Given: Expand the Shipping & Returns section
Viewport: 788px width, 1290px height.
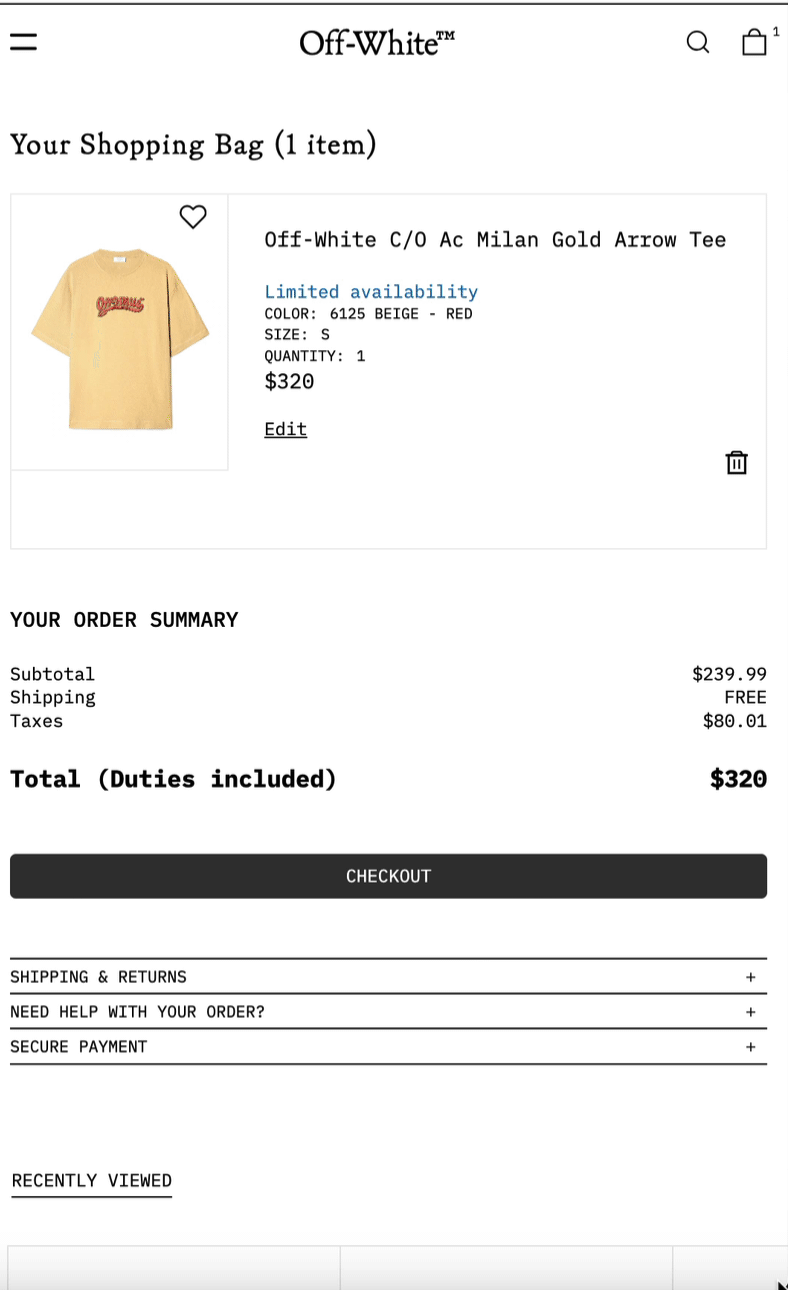Looking at the screenshot, I should pyautogui.click(x=388, y=977).
